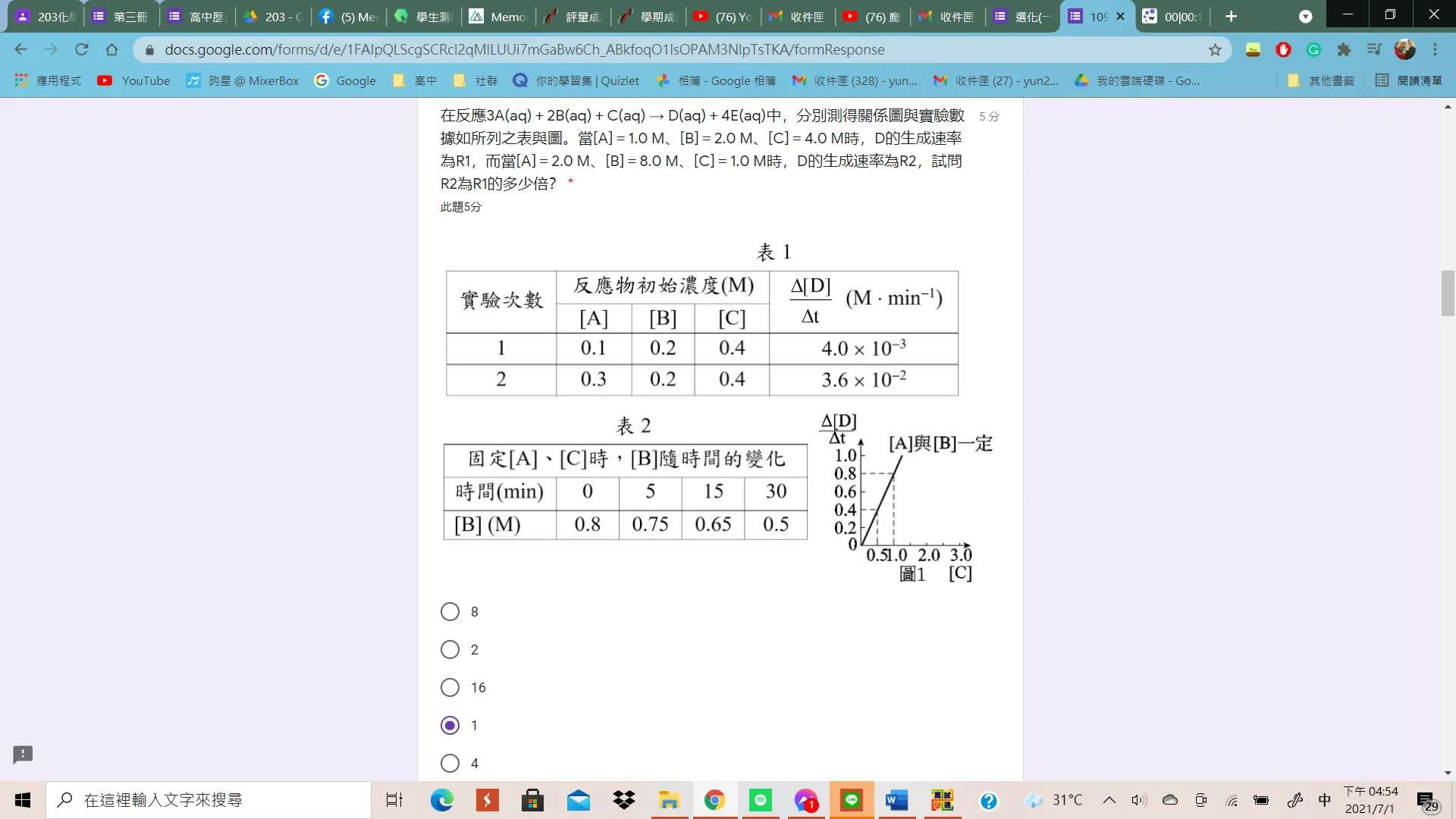Open the 高中 bookmark folder
The image size is (1456, 819).
(415, 80)
